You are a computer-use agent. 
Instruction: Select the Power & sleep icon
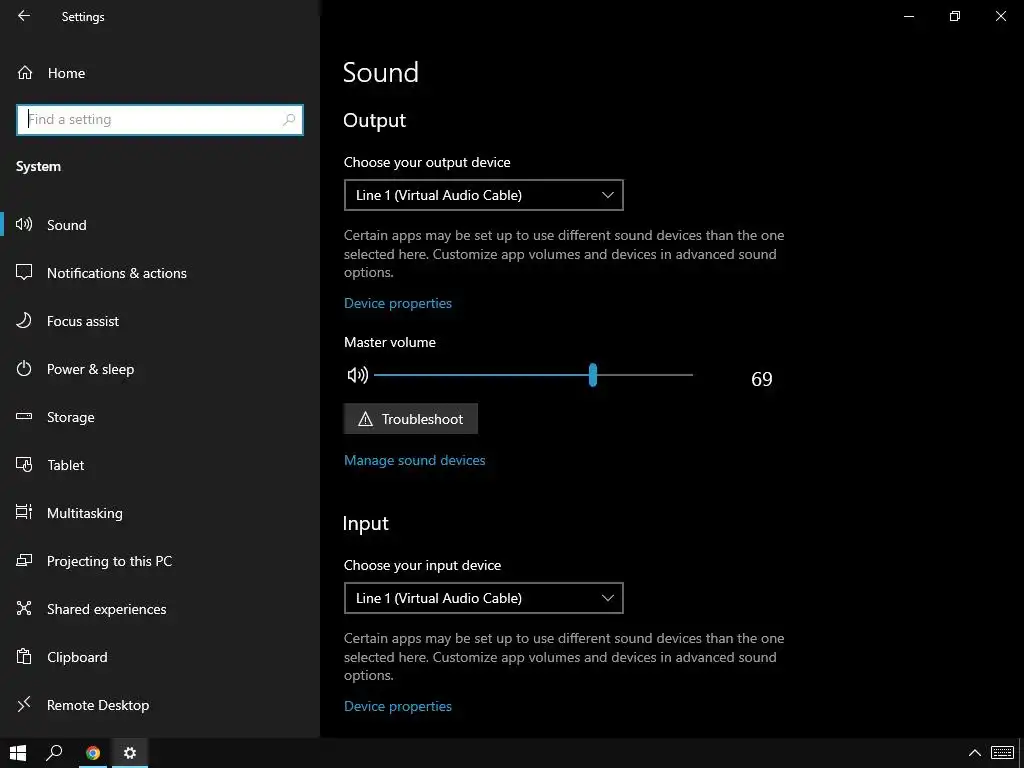(x=25, y=369)
